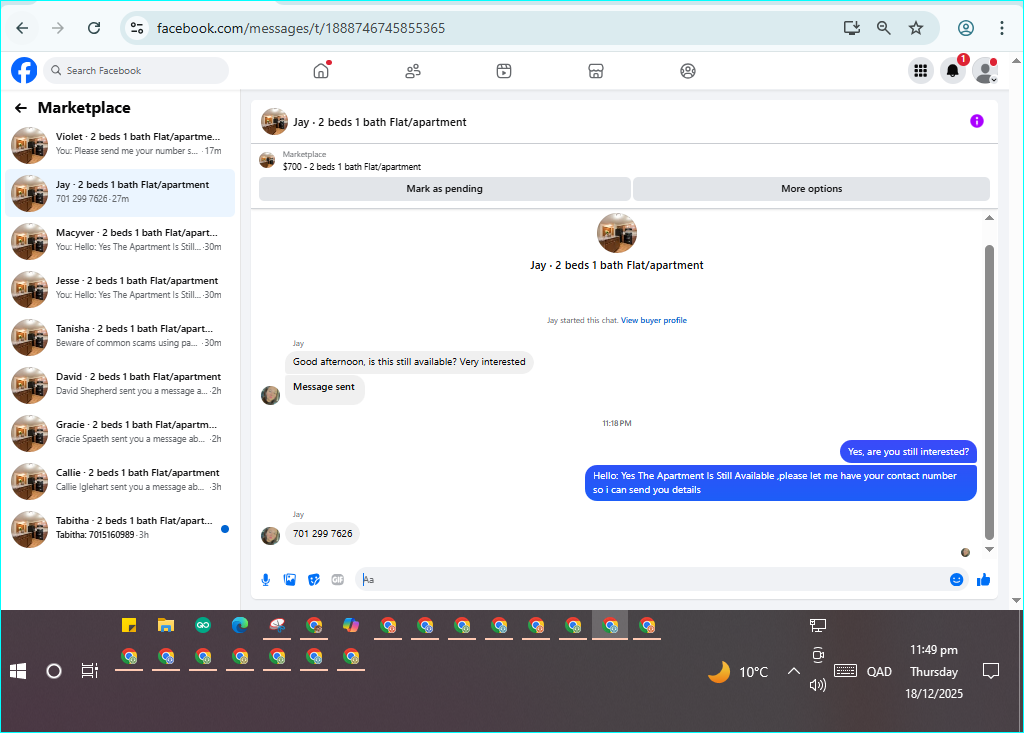The image size is (1024, 733).
Task: Open Sticky Notes taskbar icon
Action: tap(129, 626)
